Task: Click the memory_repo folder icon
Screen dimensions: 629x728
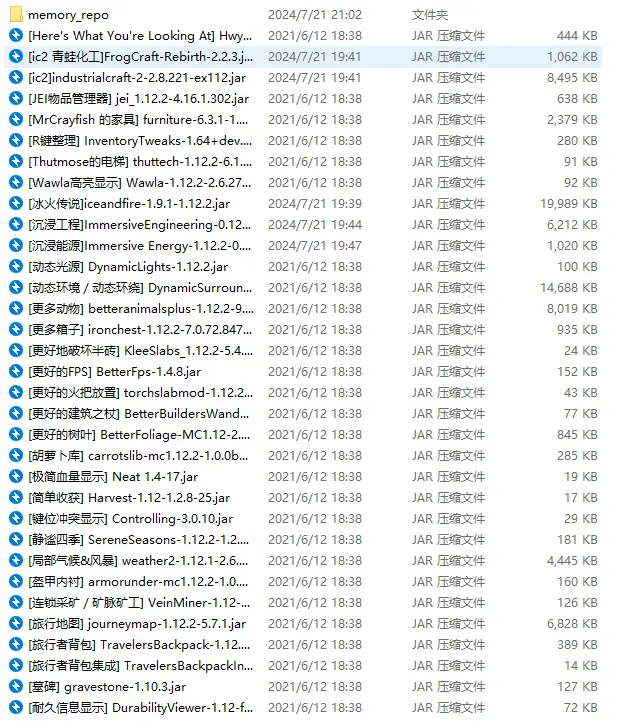Action: pos(15,15)
